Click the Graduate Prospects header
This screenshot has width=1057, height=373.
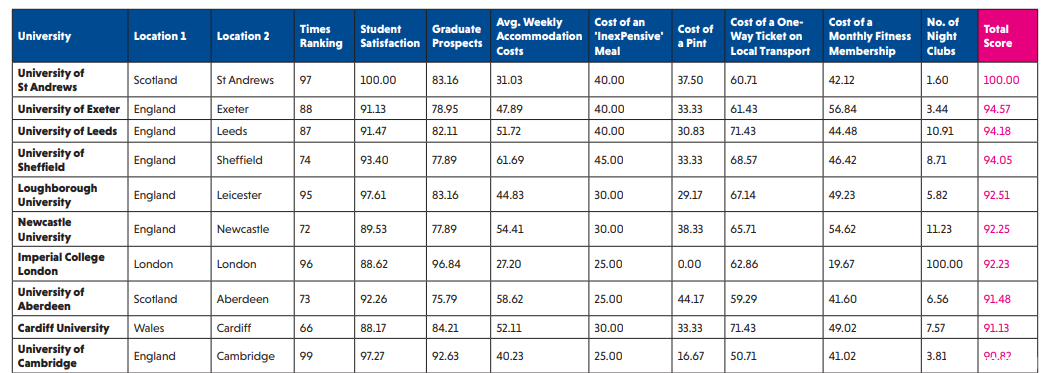coord(458,36)
